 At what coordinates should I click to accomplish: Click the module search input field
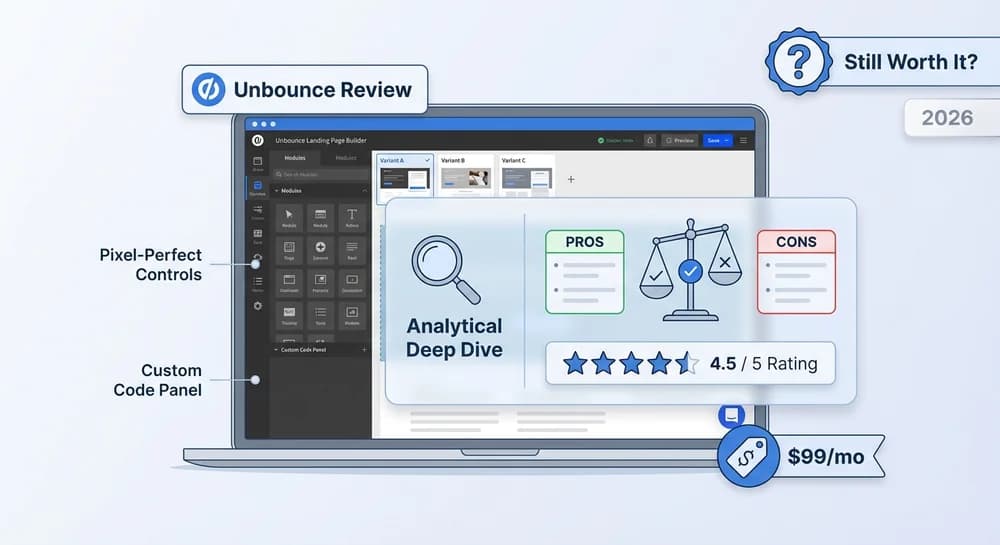pos(321,174)
